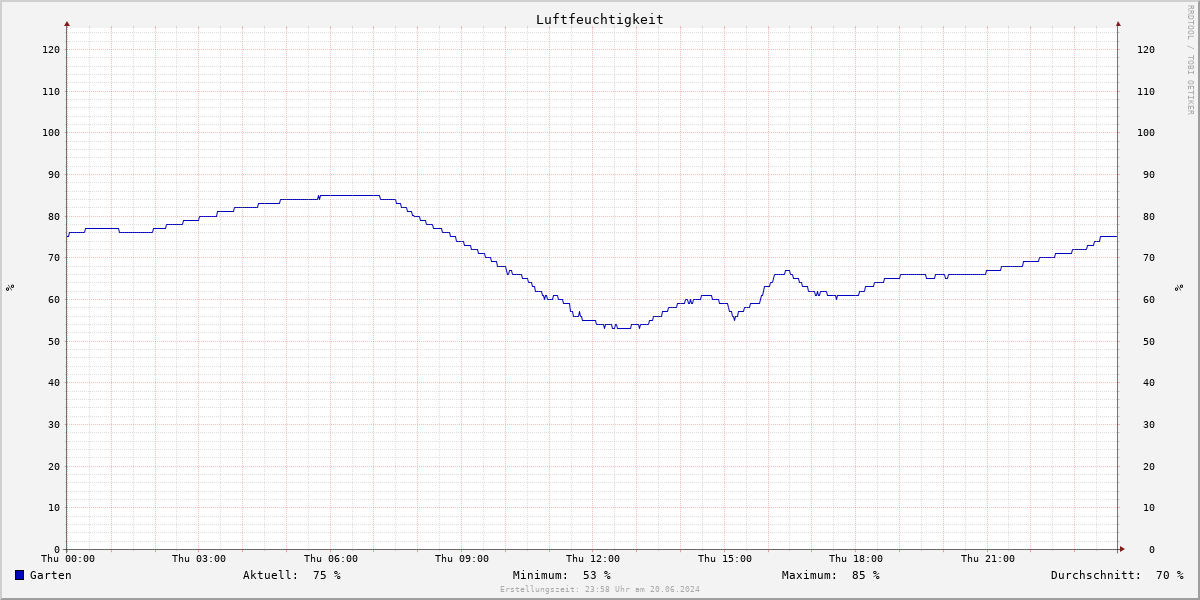Click the Thu 06:00 time axis label

[331, 559]
